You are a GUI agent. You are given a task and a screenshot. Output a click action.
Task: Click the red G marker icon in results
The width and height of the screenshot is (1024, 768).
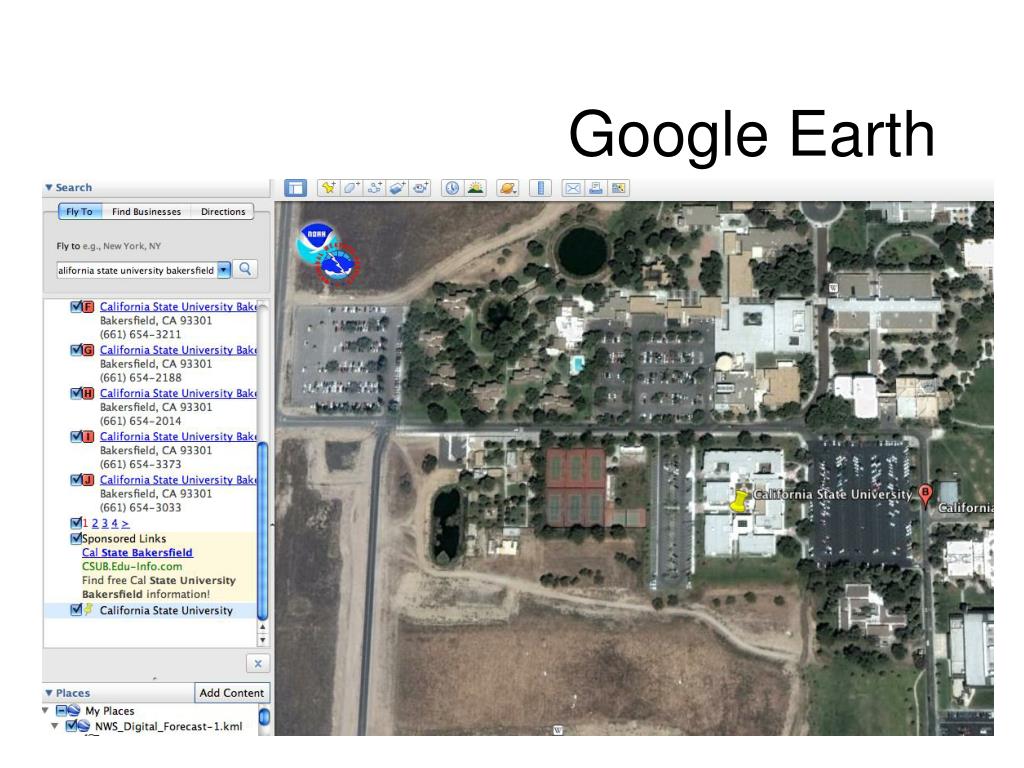(88, 350)
